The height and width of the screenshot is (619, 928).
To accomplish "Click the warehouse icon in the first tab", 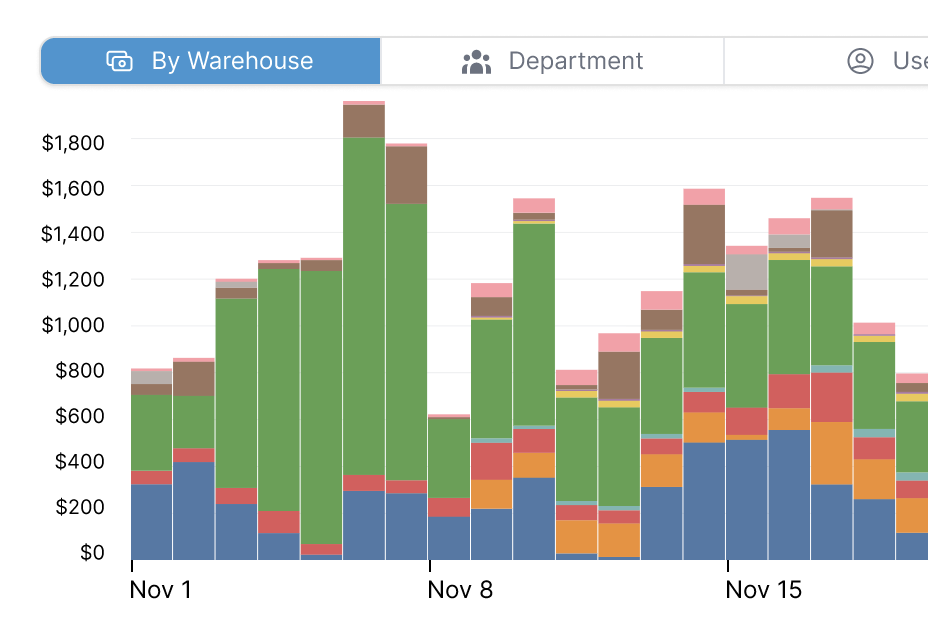I will (x=119, y=61).
